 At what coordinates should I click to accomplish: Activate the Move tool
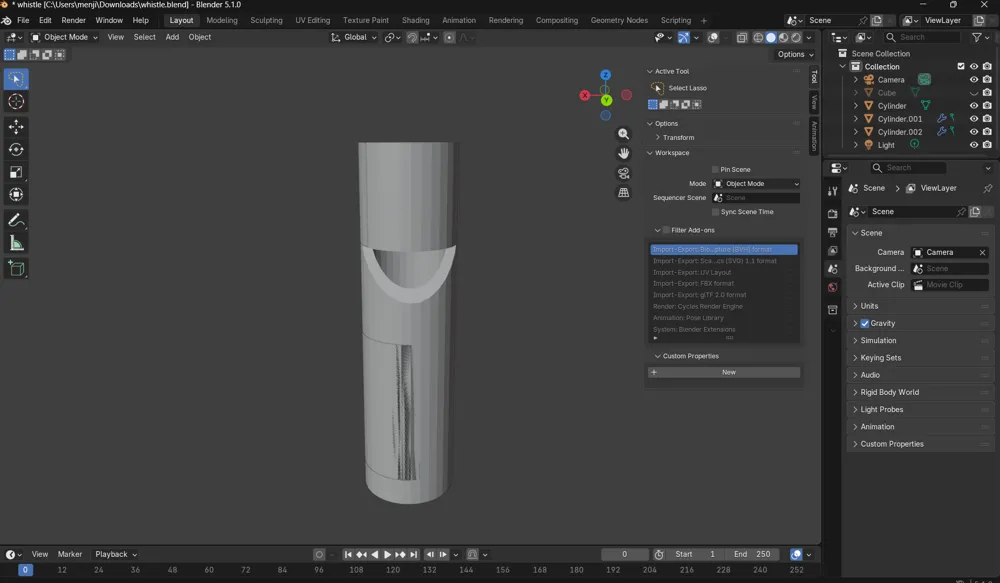[16, 127]
